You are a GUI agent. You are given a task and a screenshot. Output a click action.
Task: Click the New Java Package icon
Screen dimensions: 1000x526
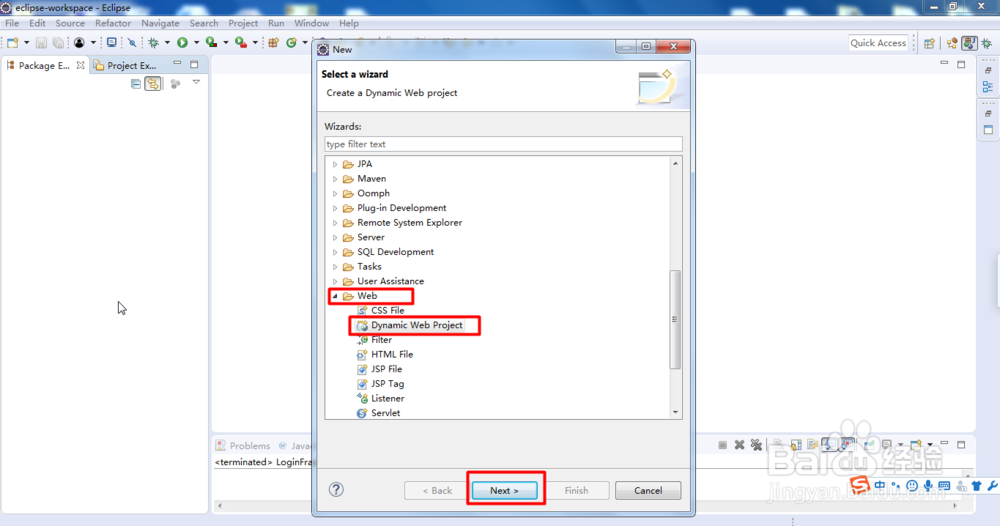pos(274,43)
